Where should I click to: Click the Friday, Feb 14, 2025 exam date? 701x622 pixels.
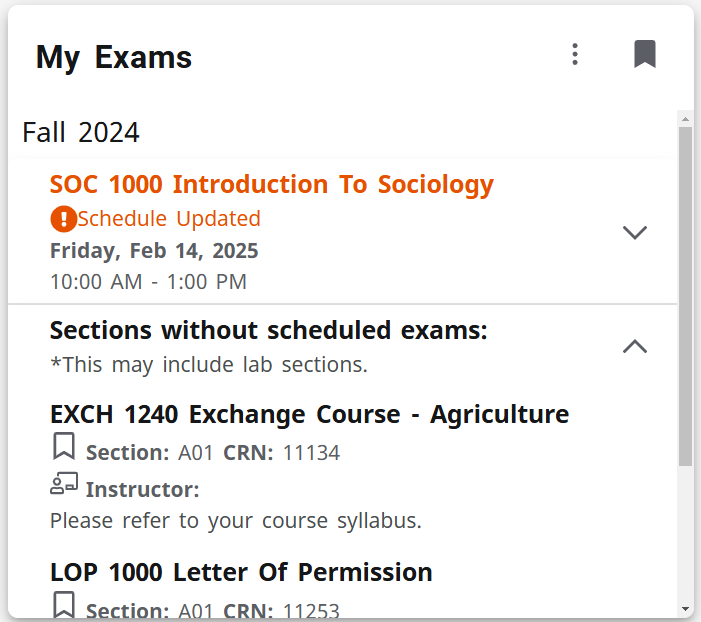pos(154,250)
